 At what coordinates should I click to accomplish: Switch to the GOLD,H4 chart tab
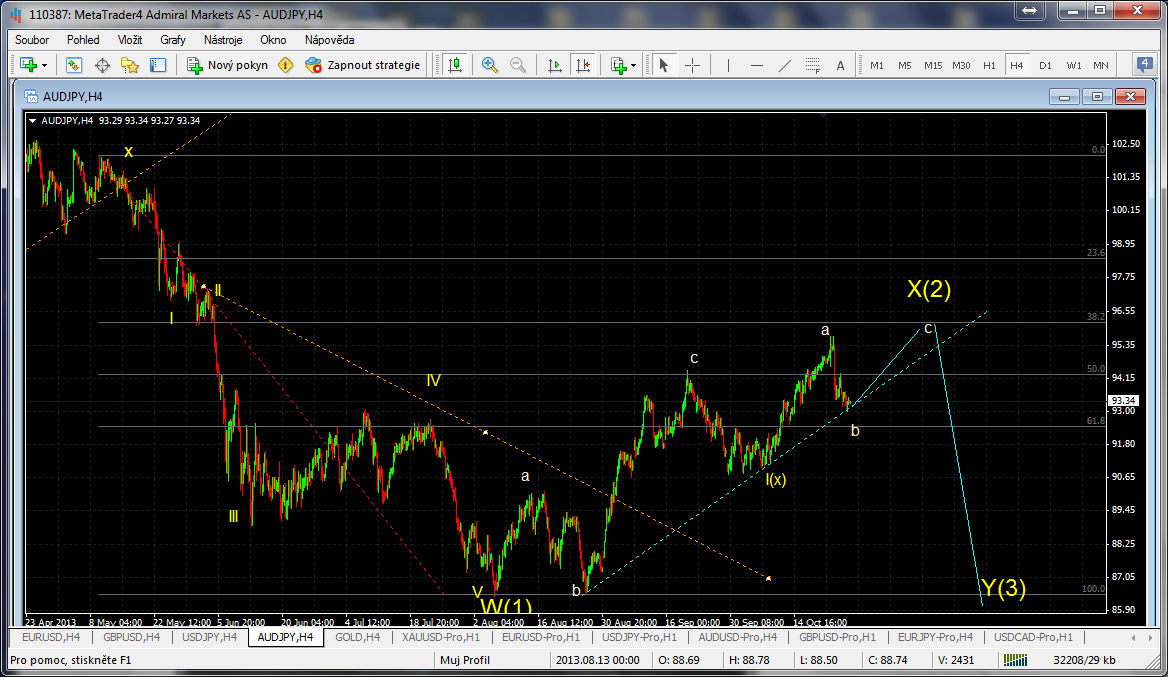[x=357, y=637]
